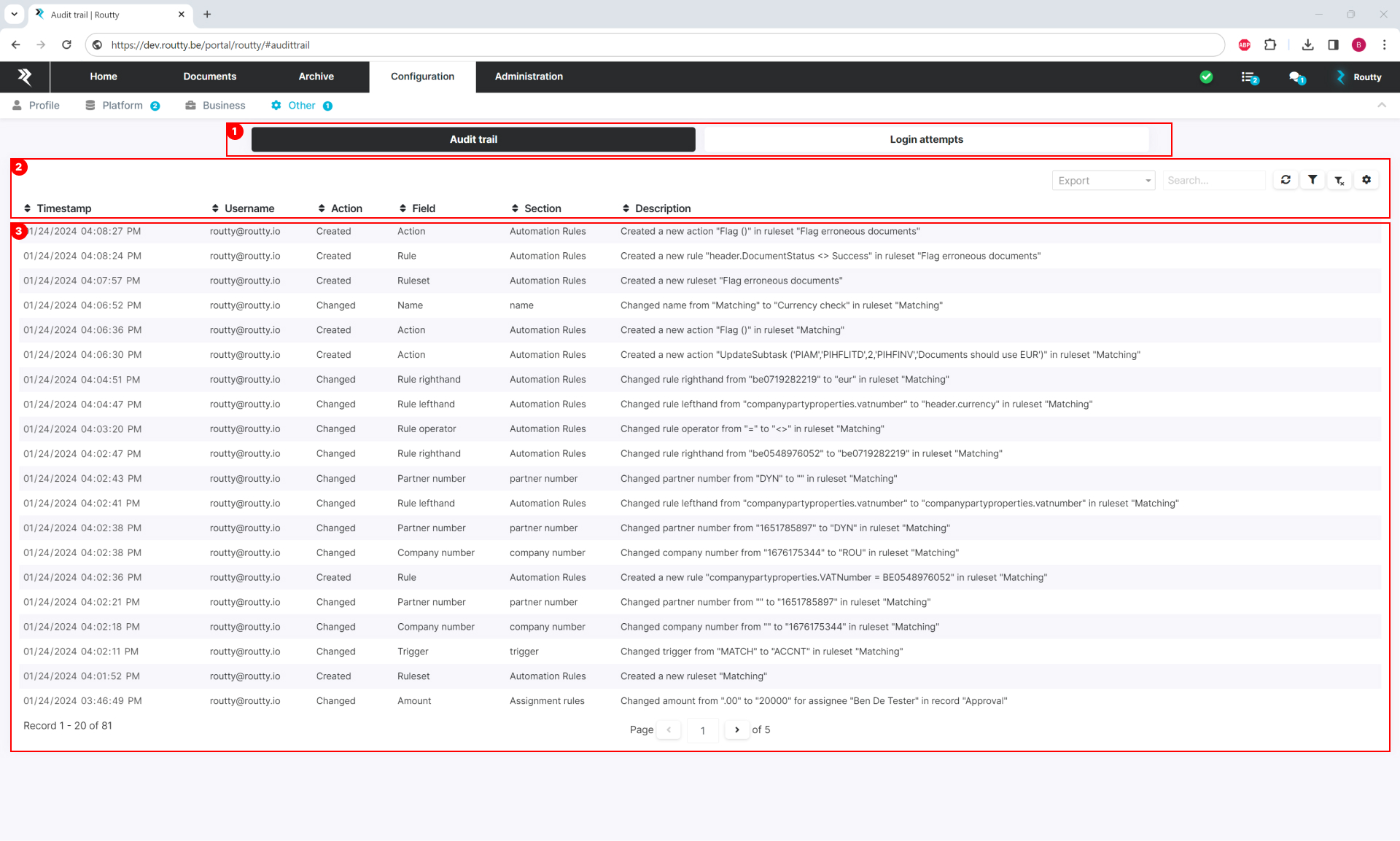Click the Administration menu tab
Viewport: 1400px width, 841px height.
pos(528,76)
